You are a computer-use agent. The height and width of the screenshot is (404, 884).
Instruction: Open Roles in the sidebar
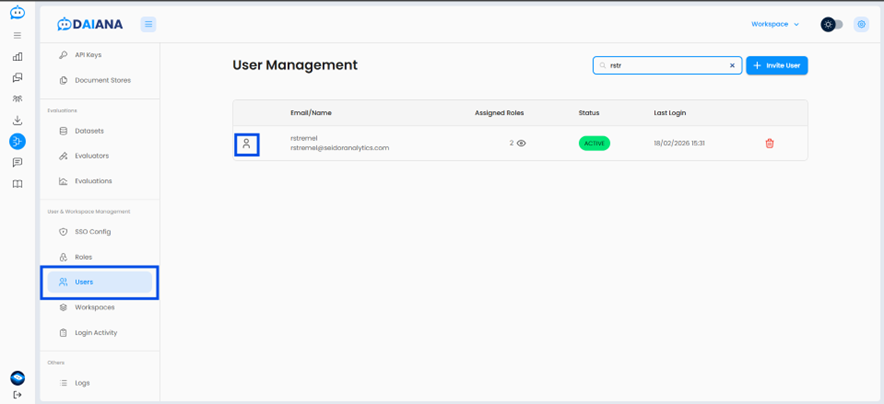click(83, 257)
